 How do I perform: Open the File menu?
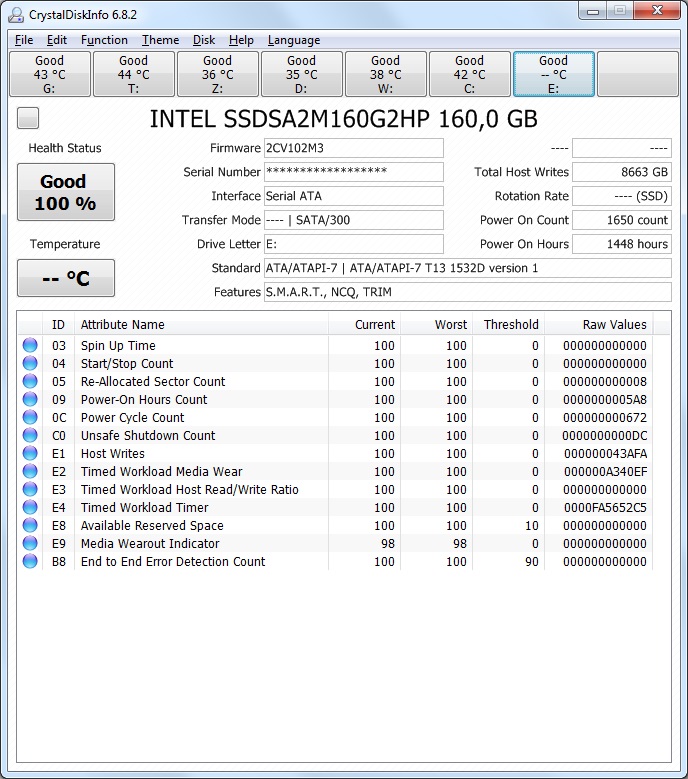[24, 40]
